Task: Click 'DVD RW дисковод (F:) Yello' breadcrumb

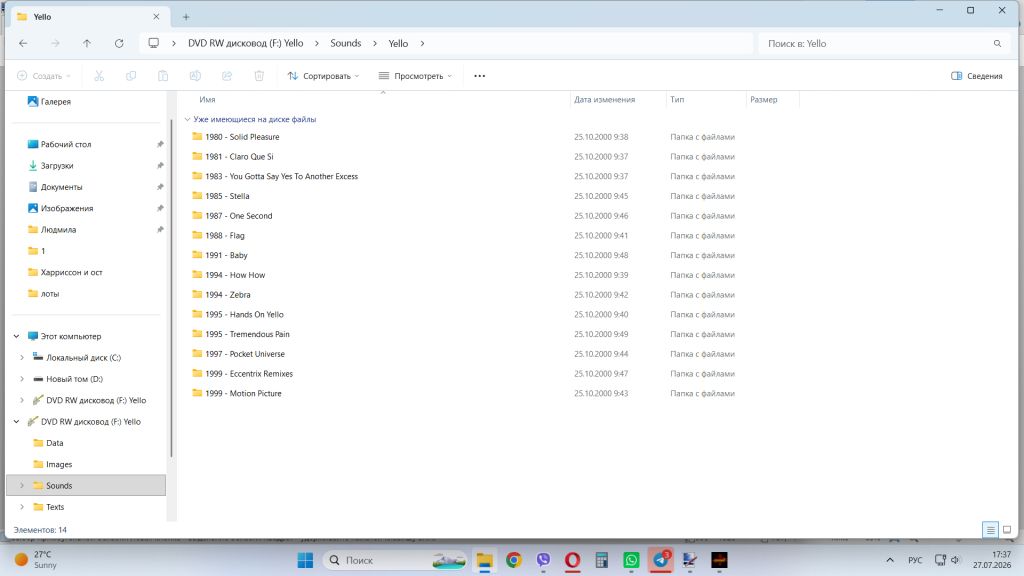Action: 246,43
